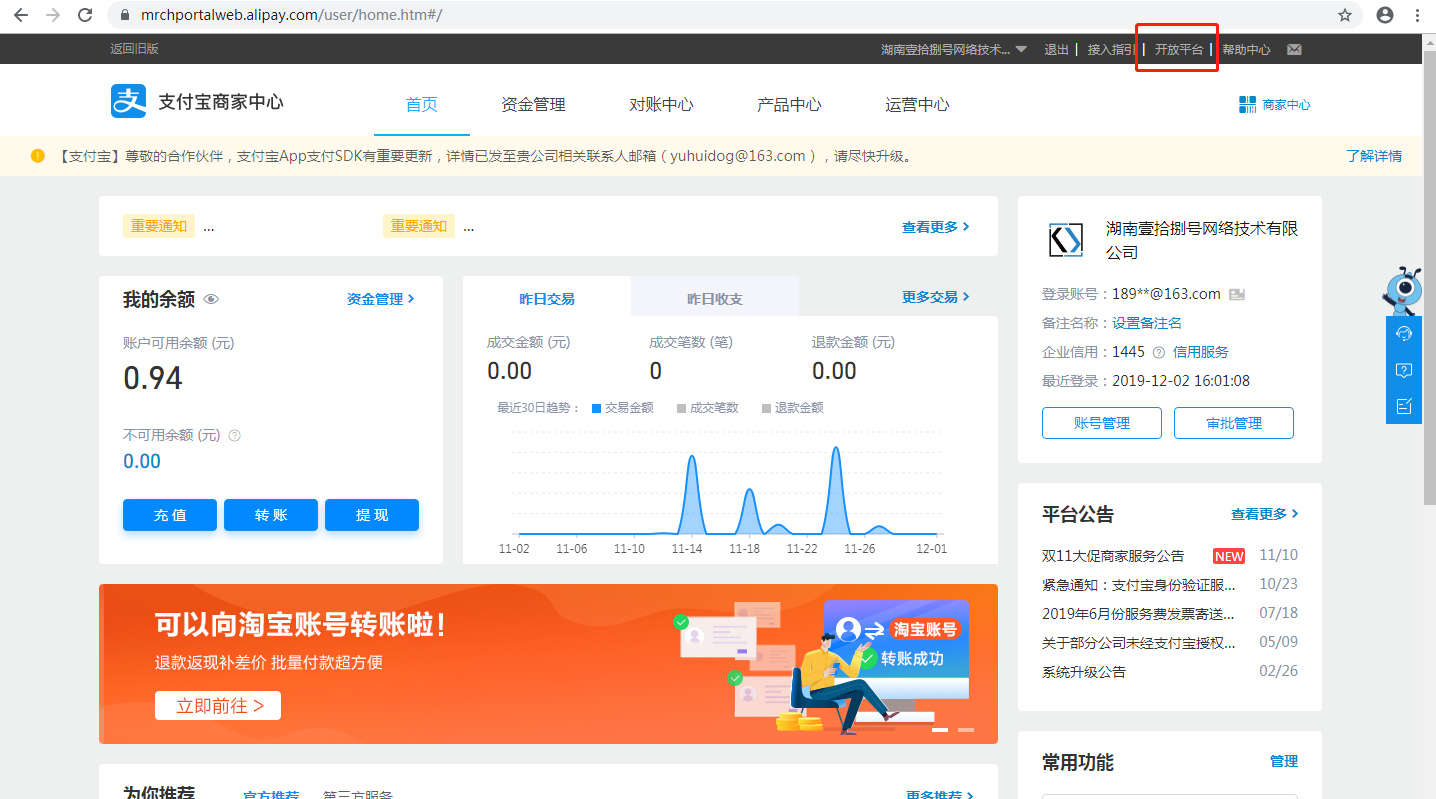Click the 商家中心 grid icon
Image resolution: width=1436 pixels, height=799 pixels.
tap(1247, 104)
